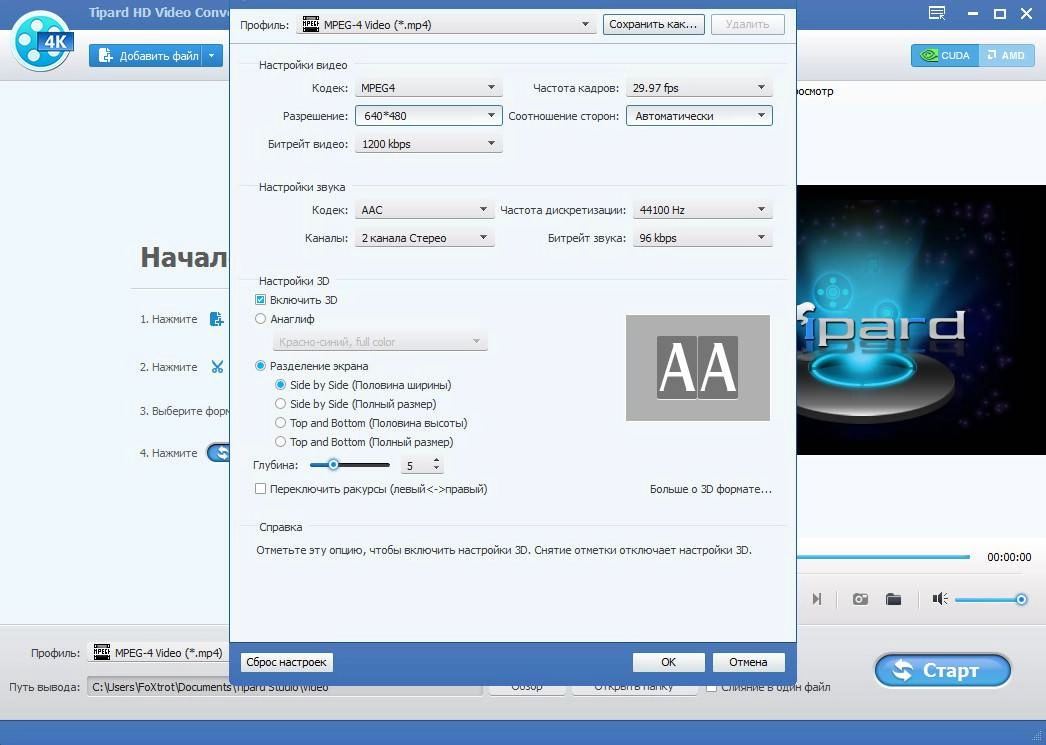Click the MPEG icon in dialog profile
Image resolution: width=1046 pixels, height=745 pixels.
pyautogui.click(x=311, y=25)
